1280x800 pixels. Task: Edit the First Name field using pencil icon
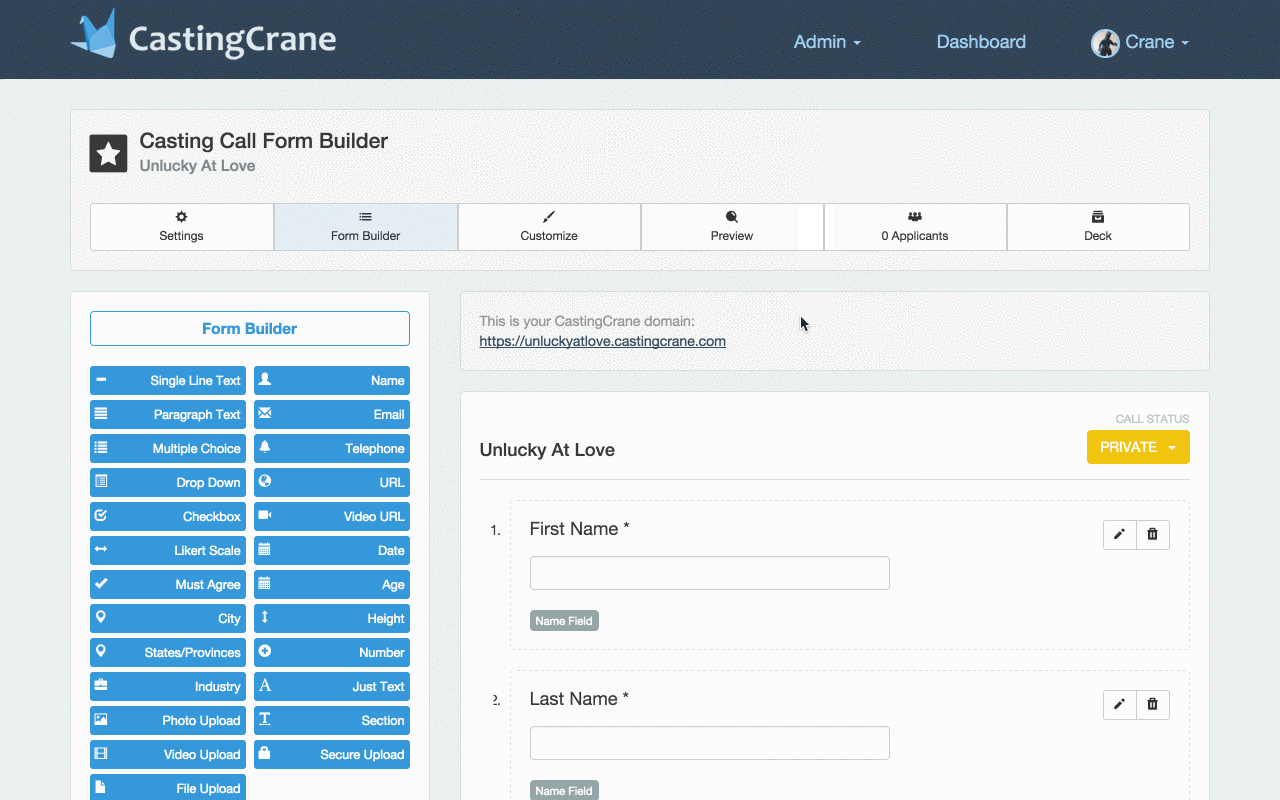coord(1119,534)
